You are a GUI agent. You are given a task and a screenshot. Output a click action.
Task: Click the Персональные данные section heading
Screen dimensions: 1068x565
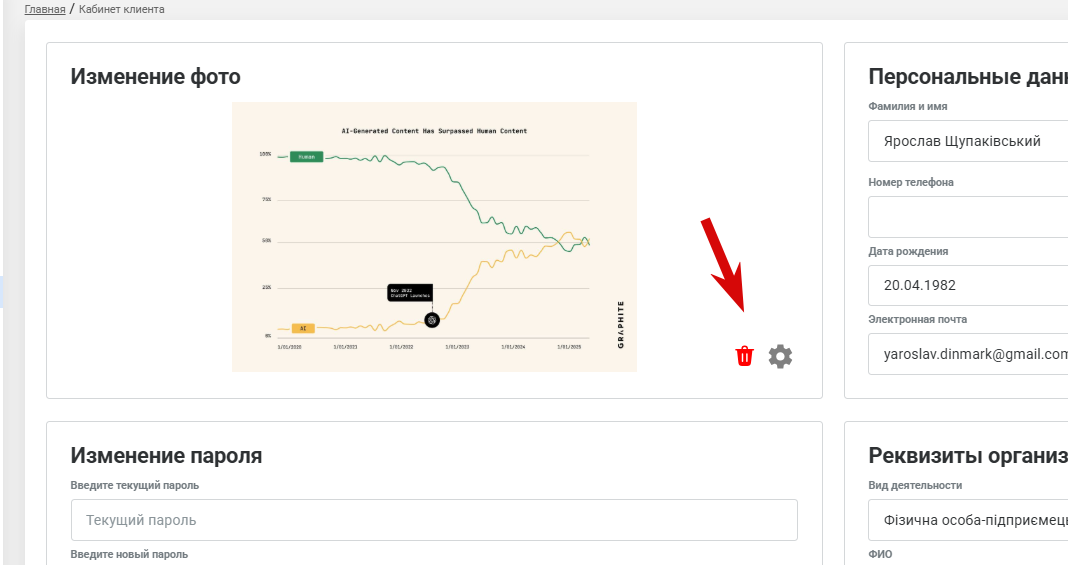966,77
